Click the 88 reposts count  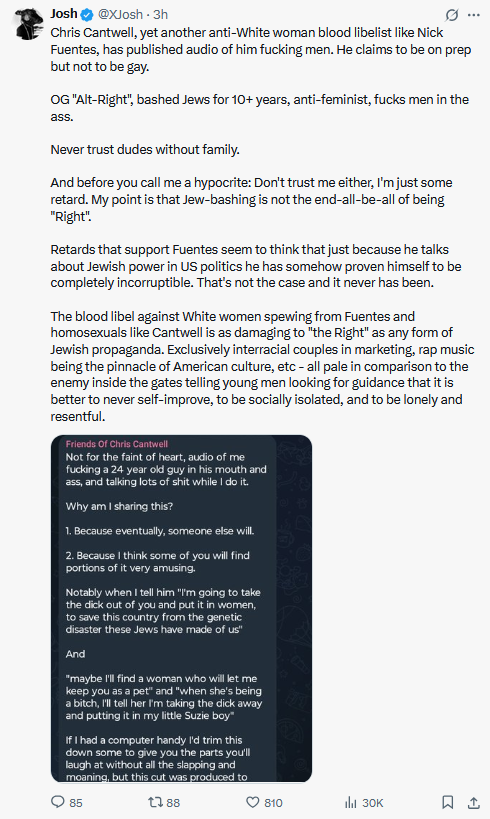173,803
